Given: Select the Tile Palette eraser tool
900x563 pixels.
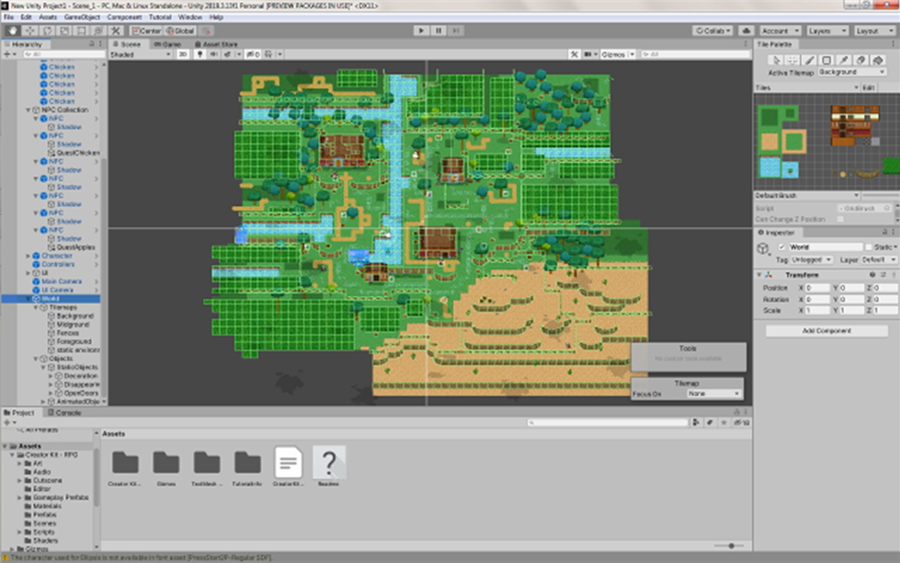Looking at the screenshot, I should click(x=860, y=60).
